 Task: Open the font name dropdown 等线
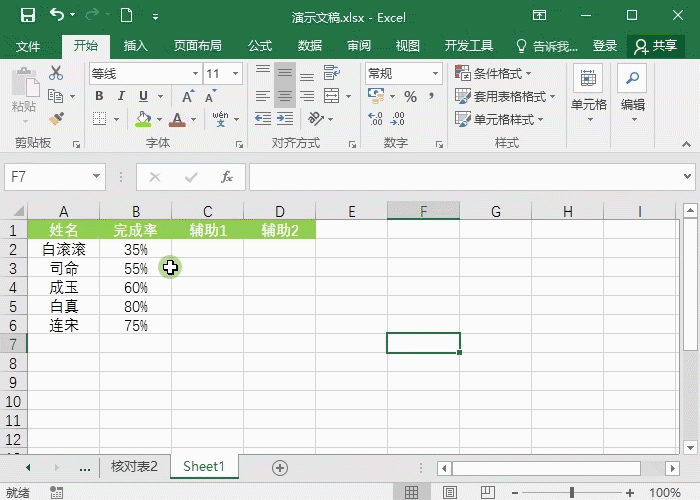195,73
